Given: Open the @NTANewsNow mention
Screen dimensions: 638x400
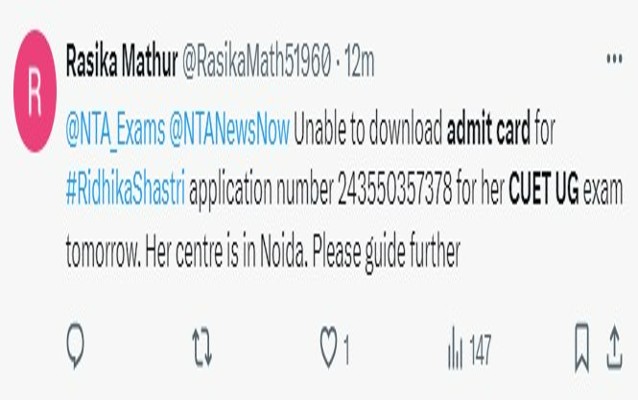Looking at the screenshot, I should [229, 130].
